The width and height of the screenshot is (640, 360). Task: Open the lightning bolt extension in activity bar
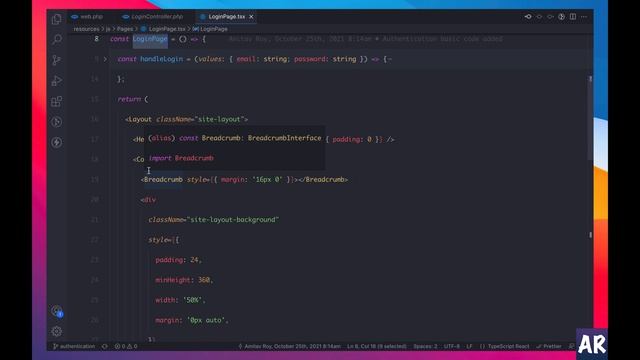click(x=57, y=142)
